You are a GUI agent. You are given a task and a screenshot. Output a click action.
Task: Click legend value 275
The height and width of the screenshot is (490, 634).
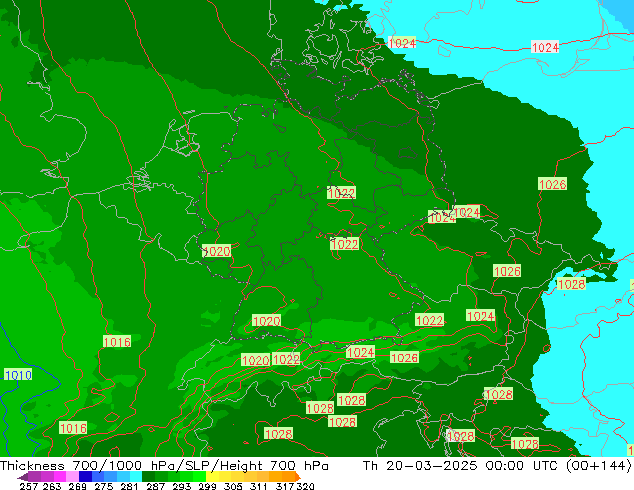click(x=103, y=486)
